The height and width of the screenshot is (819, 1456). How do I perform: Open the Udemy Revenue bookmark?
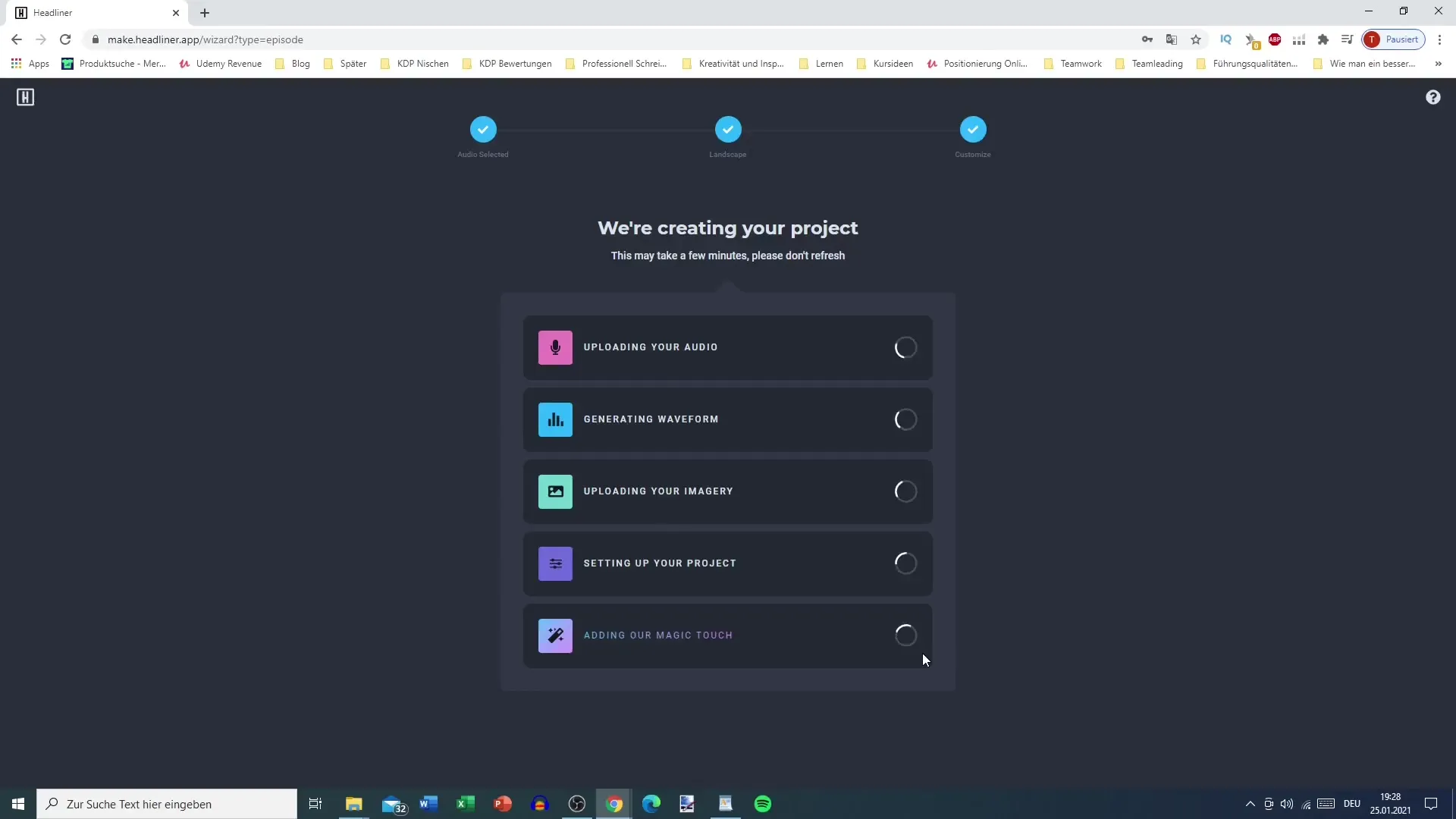221,64
